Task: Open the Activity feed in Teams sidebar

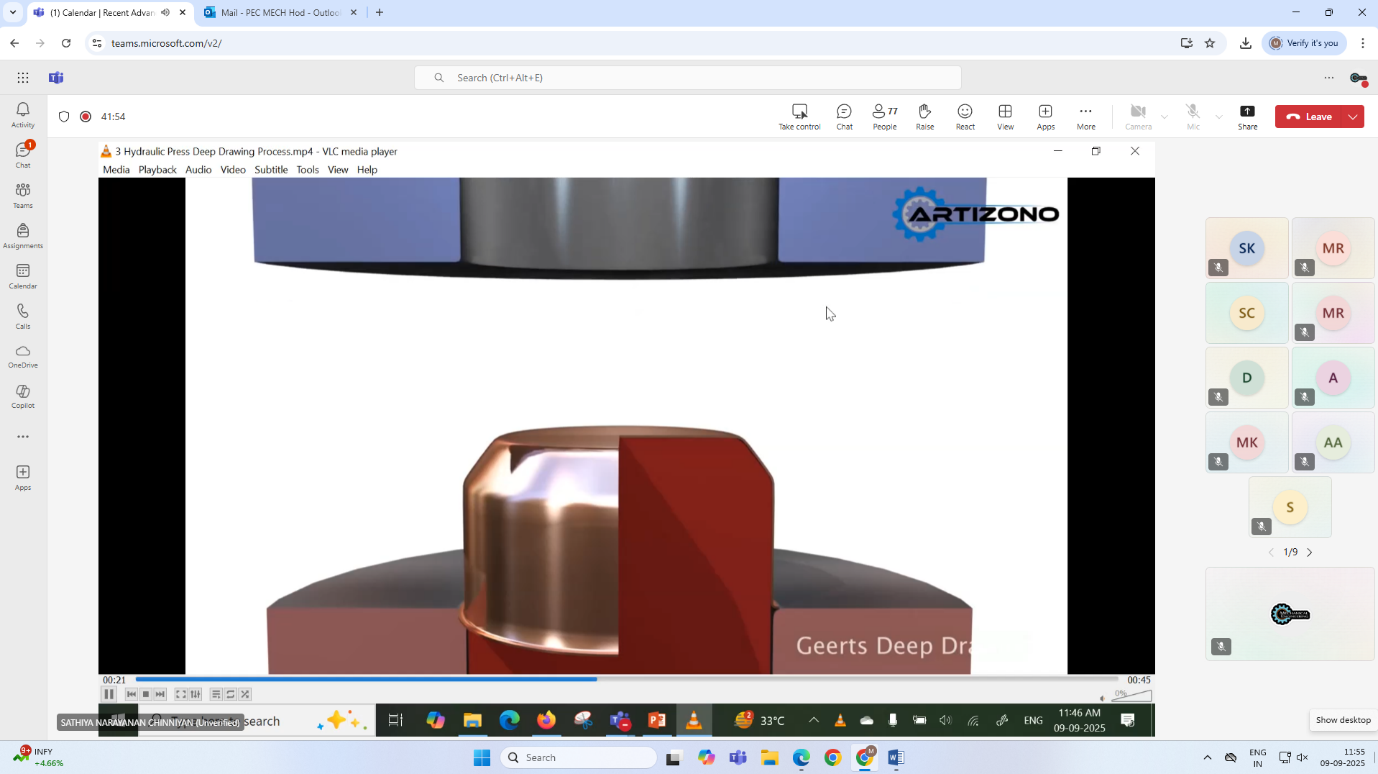Action: pos(23,114)
